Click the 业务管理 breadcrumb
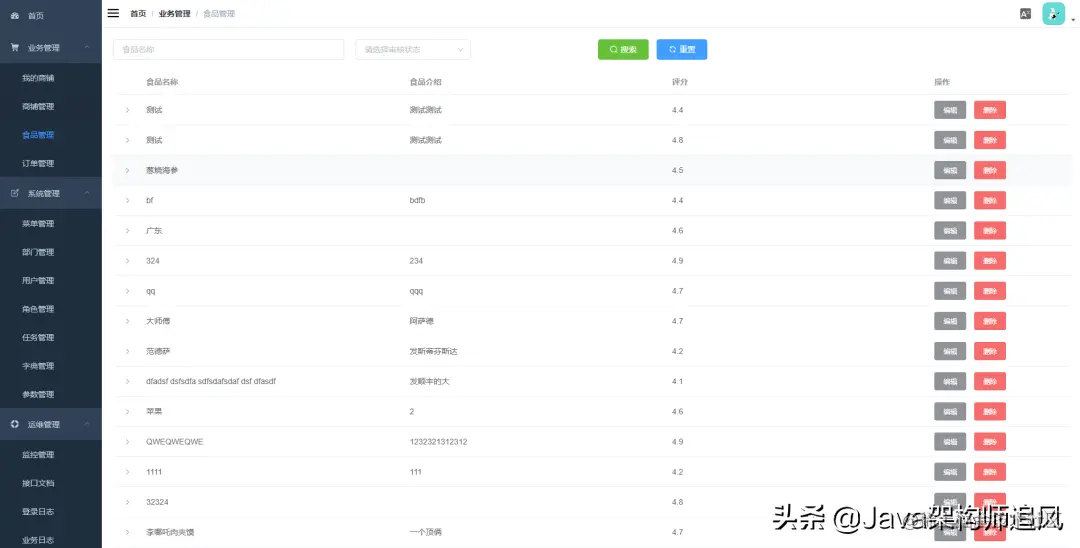This screenshot has width=1080, height=548. (x=174, y=14)
